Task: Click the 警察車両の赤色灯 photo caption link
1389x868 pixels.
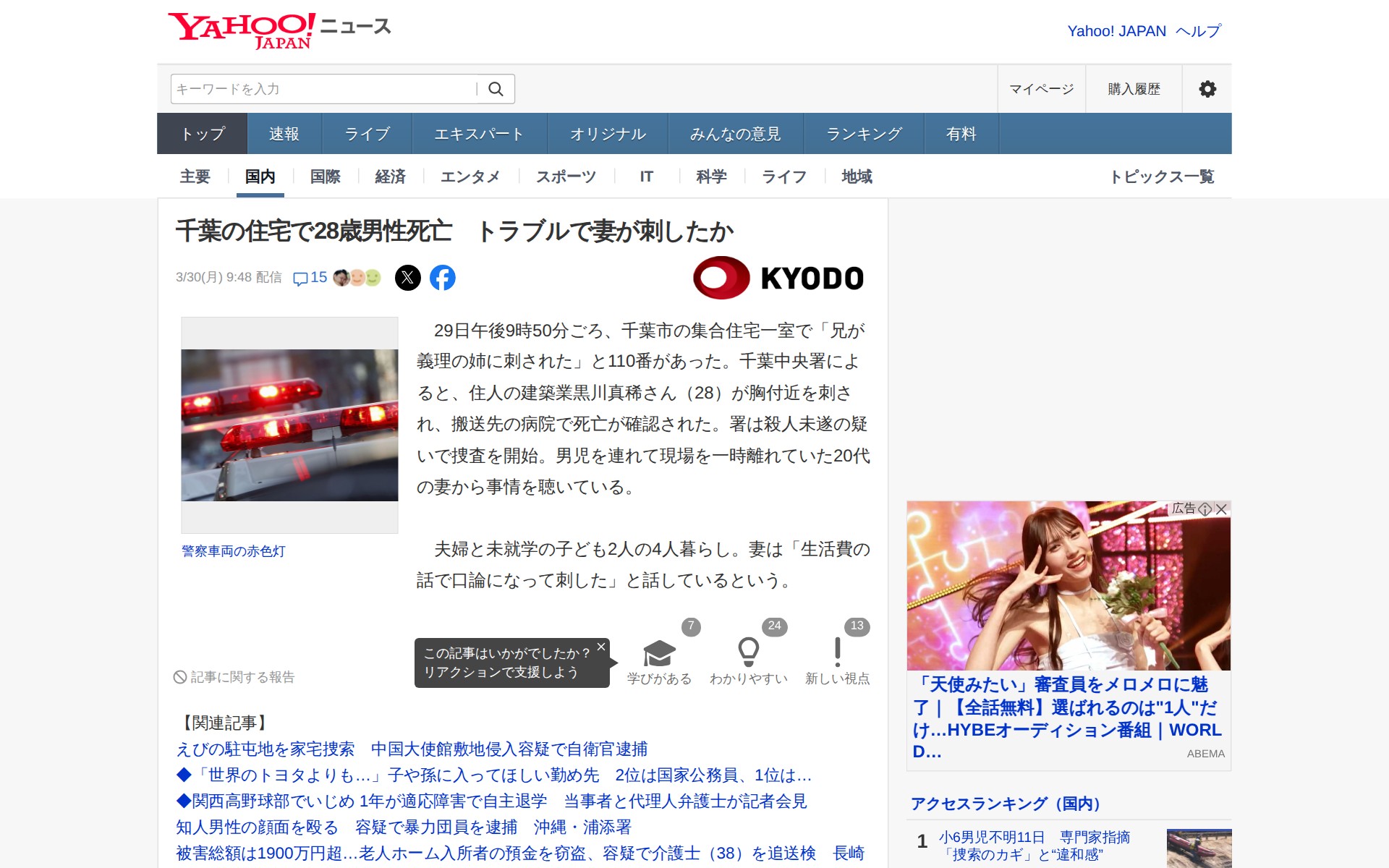Action: pyautogui.click(x=232, y=550)
